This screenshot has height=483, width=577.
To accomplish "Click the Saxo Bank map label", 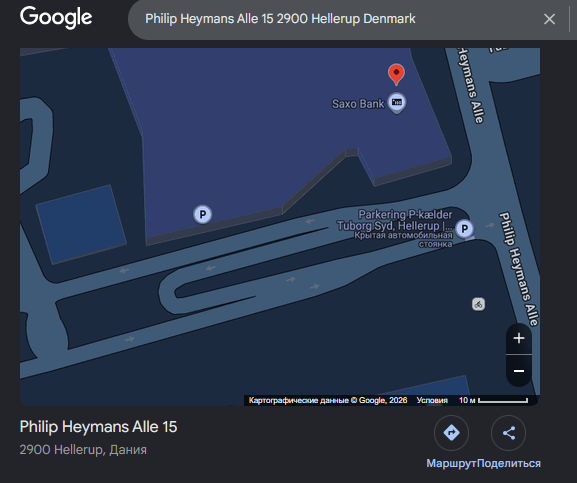I will pyautogui.click(x=358, y=104).
